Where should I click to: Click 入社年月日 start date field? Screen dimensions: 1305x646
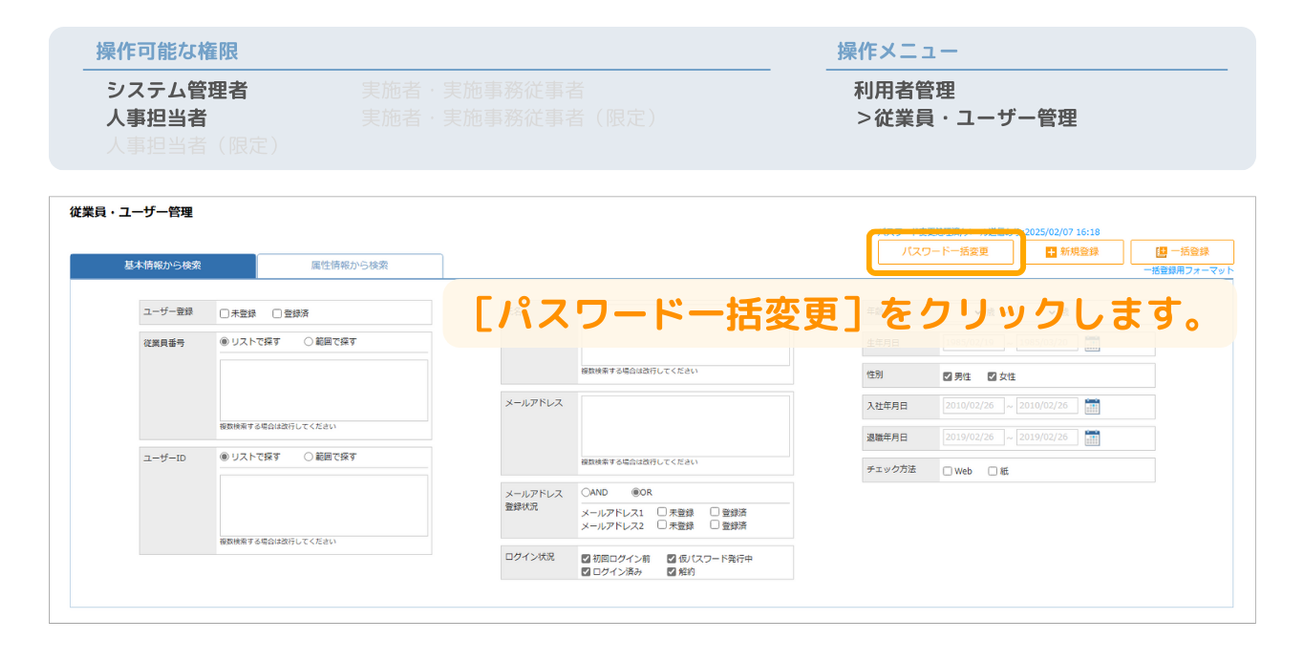pyautogui.click(x=973, y=406)
